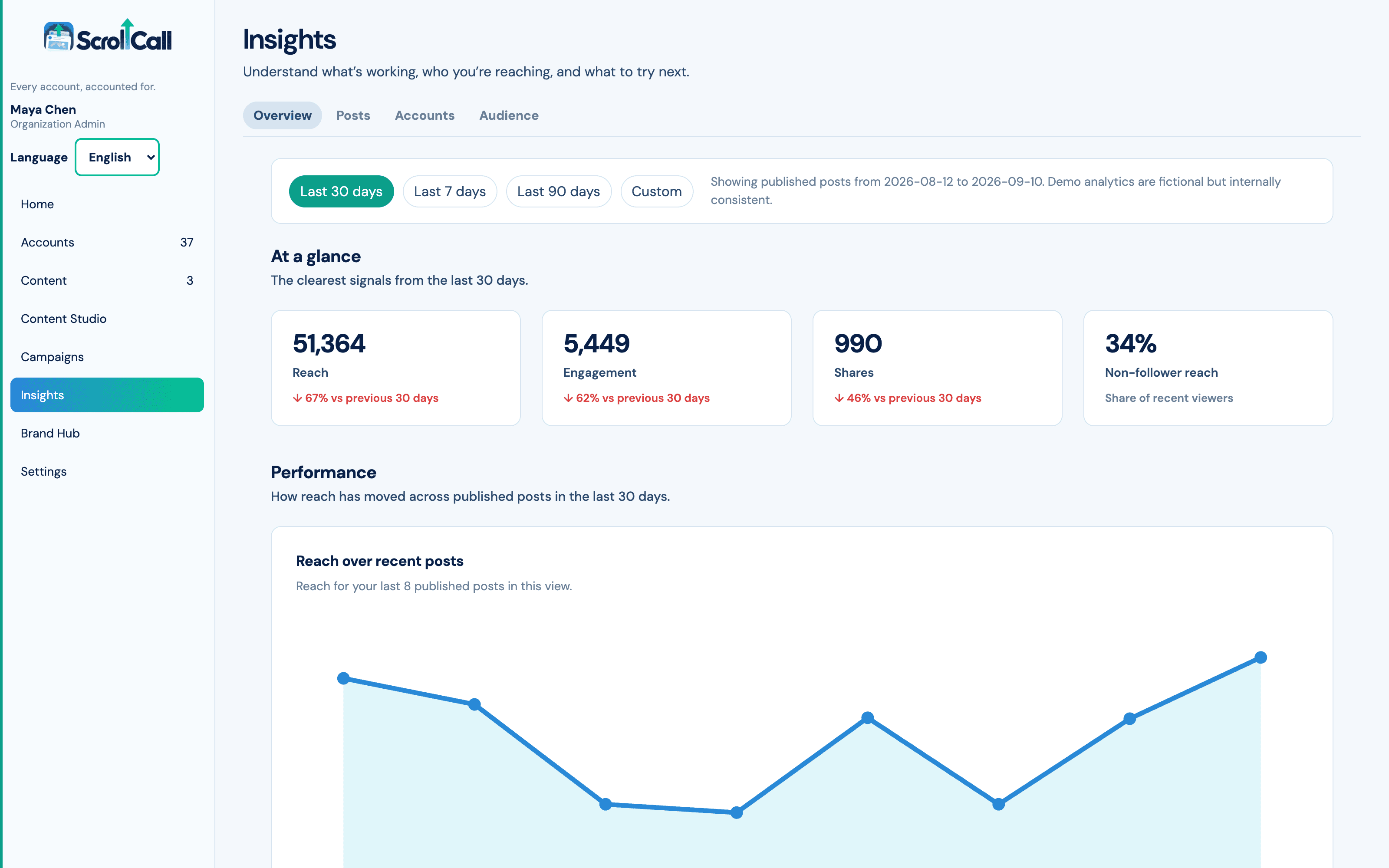The image size is (1389, 868).
Task: Click the 'Insights' page heading
Action: pyautogui.click(x=289, y=39)
